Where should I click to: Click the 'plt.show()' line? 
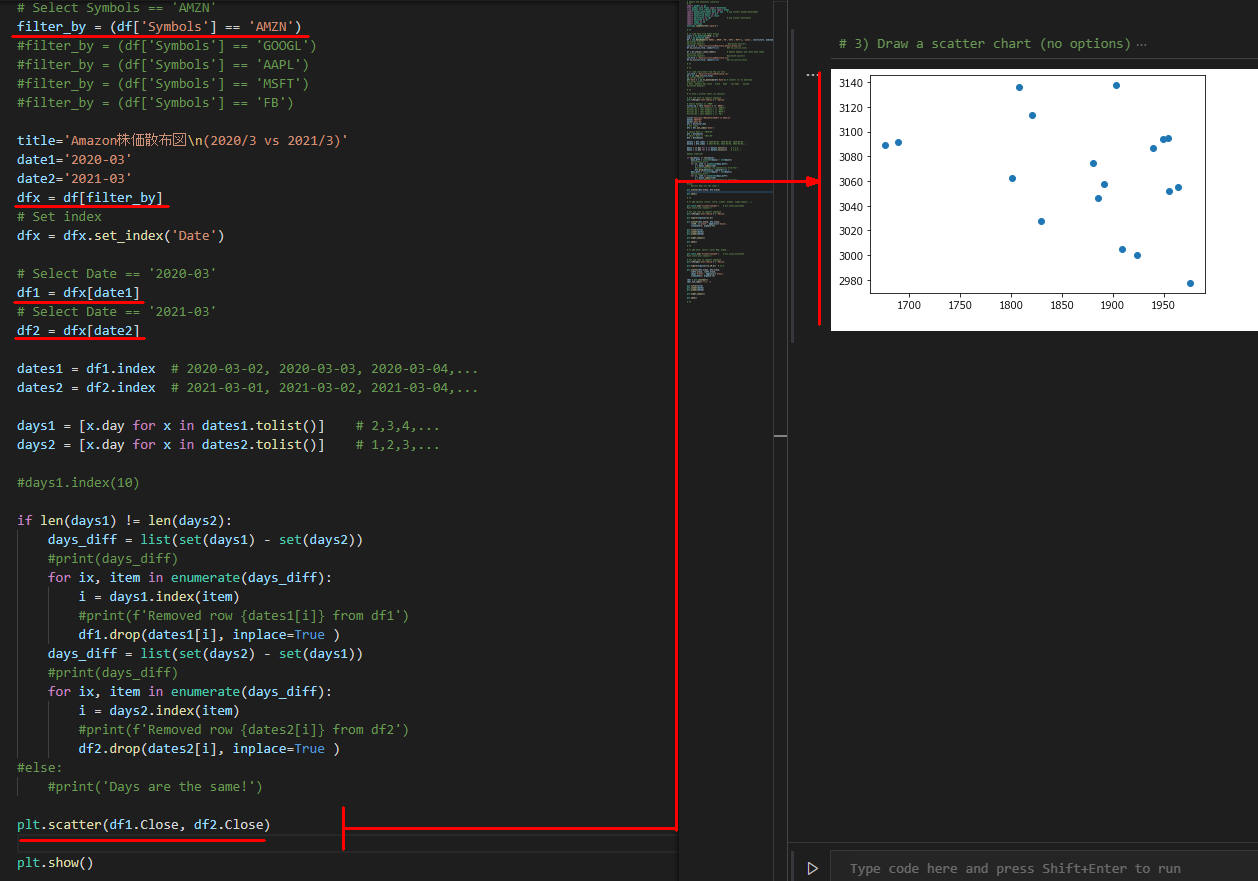coord(55,863)
